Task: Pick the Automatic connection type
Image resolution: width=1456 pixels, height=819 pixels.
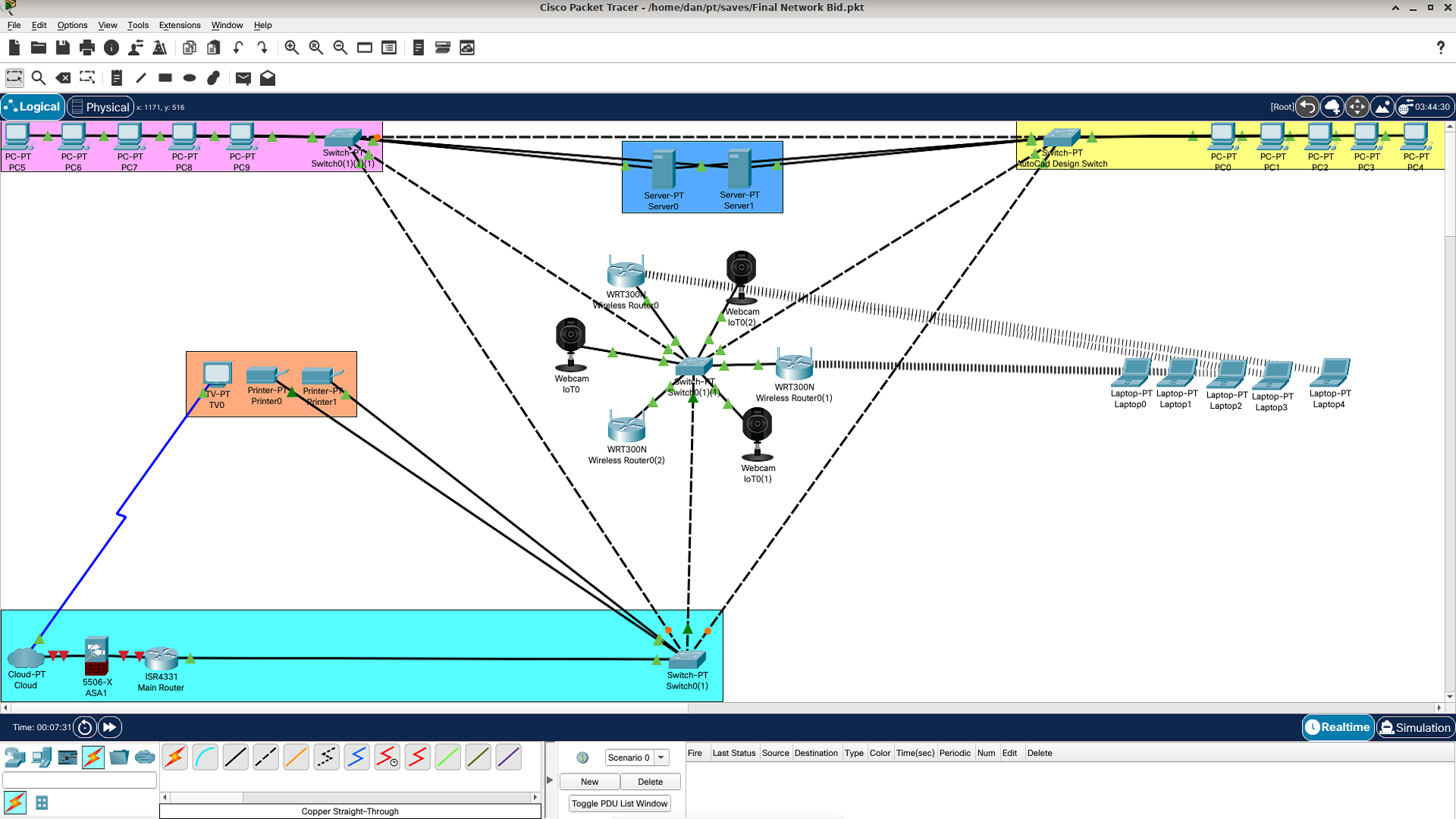Action: click(175, 757)
